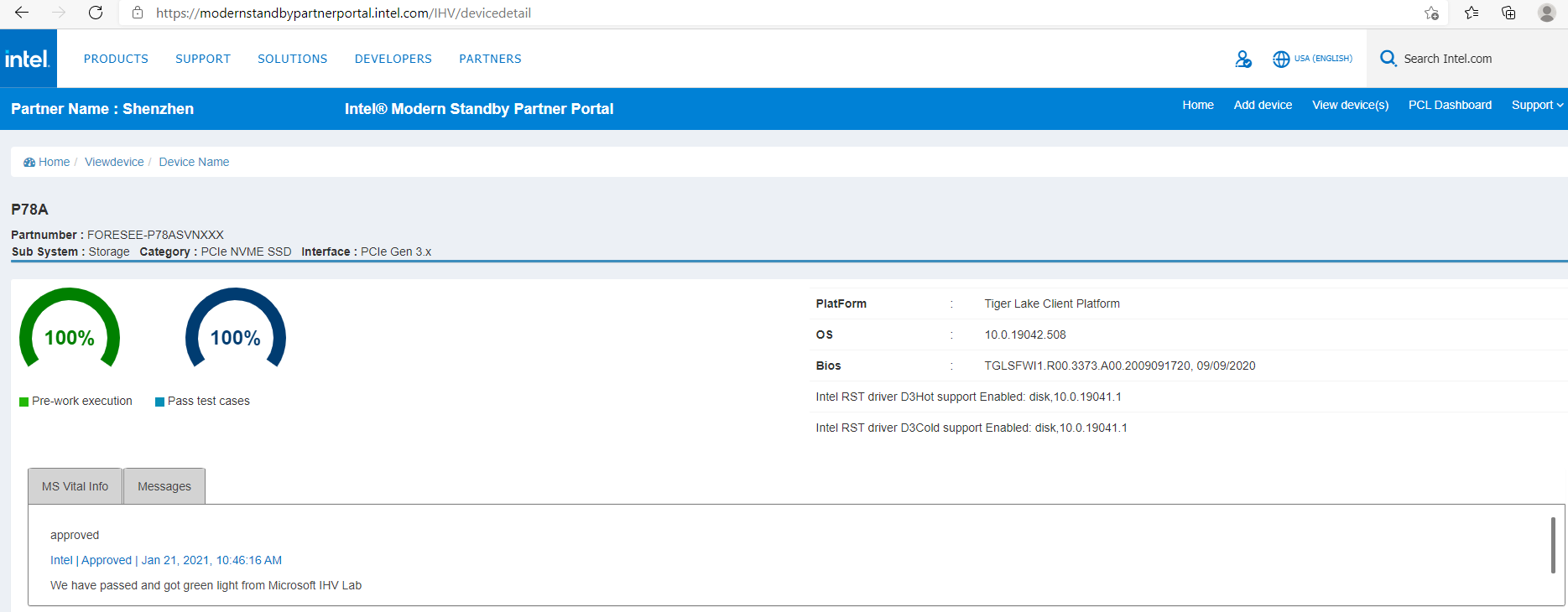Screen dimensions: 1568x612
Task: Click the P78A device title
Action: (x=29, y=210)
